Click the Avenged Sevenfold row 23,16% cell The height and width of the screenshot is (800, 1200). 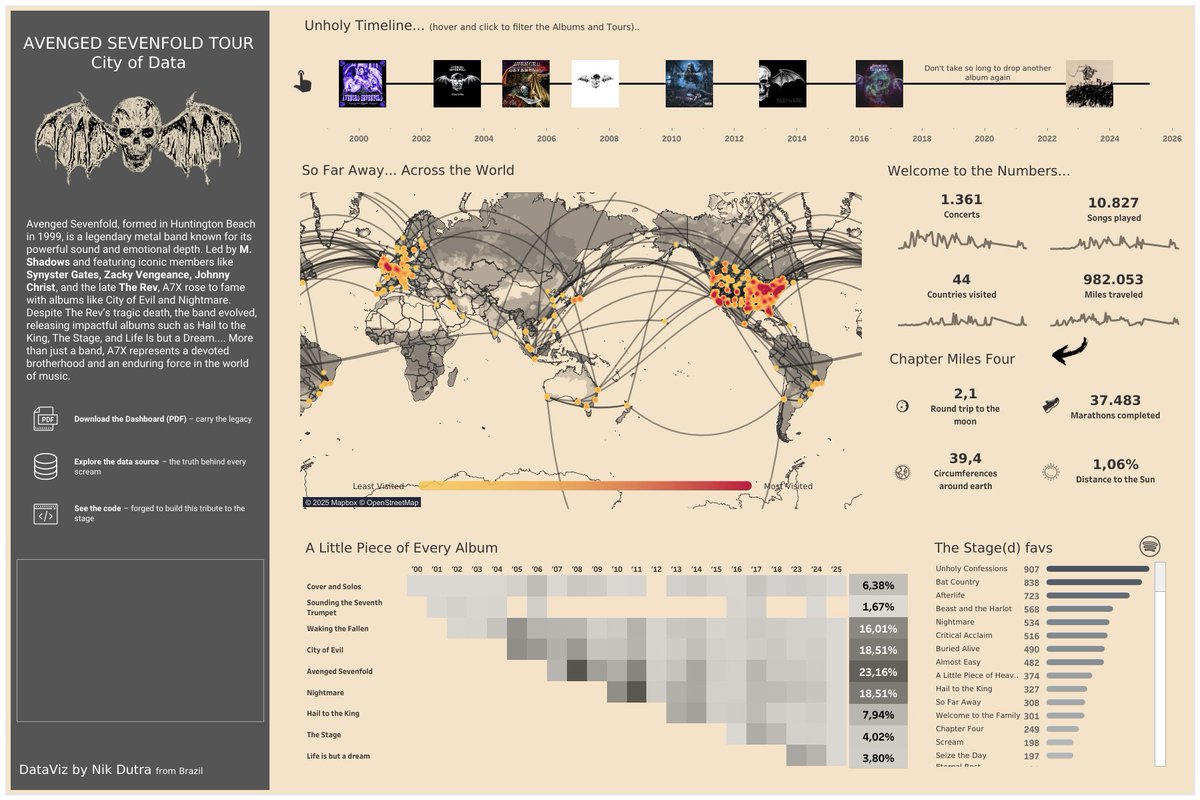878,672
